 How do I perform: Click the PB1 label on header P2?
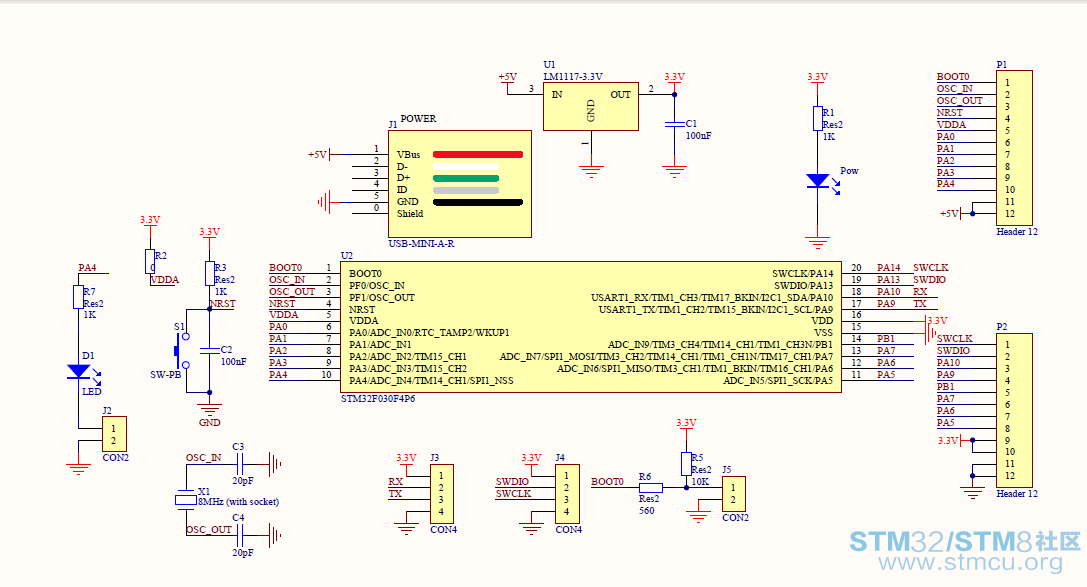click(x=946, y=387)
